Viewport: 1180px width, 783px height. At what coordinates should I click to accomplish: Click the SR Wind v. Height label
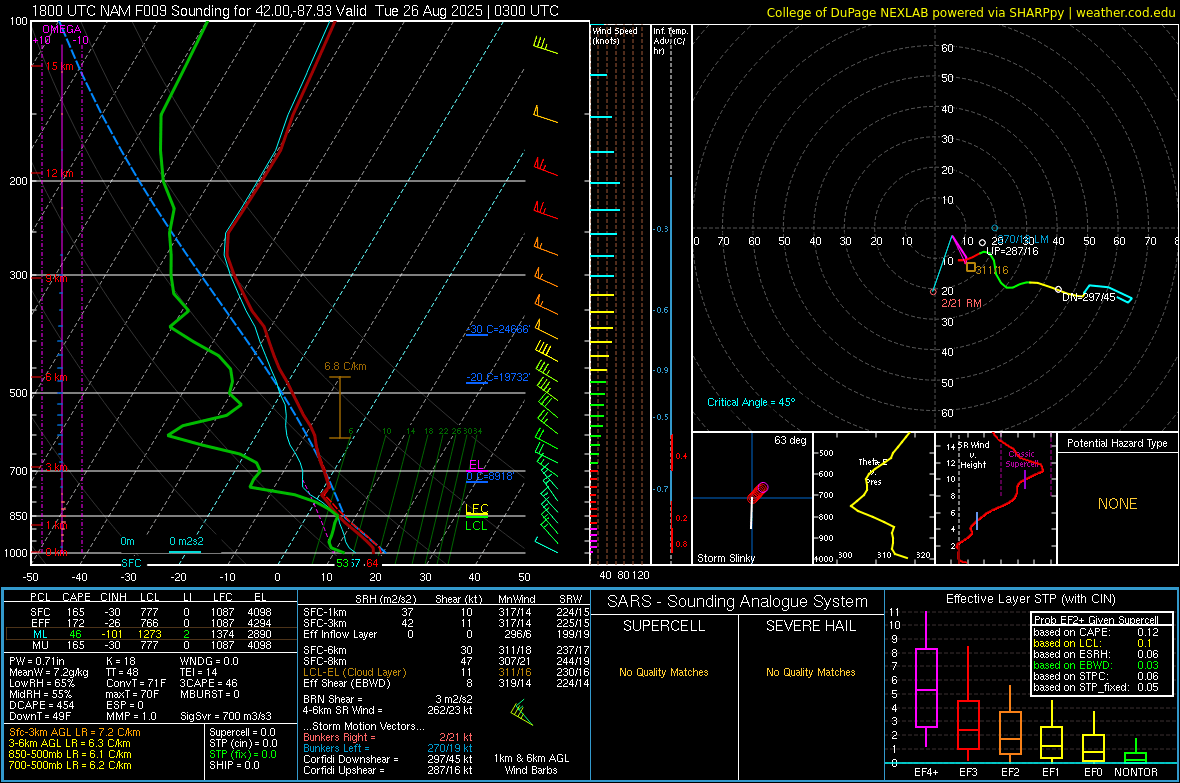[973, 455]
